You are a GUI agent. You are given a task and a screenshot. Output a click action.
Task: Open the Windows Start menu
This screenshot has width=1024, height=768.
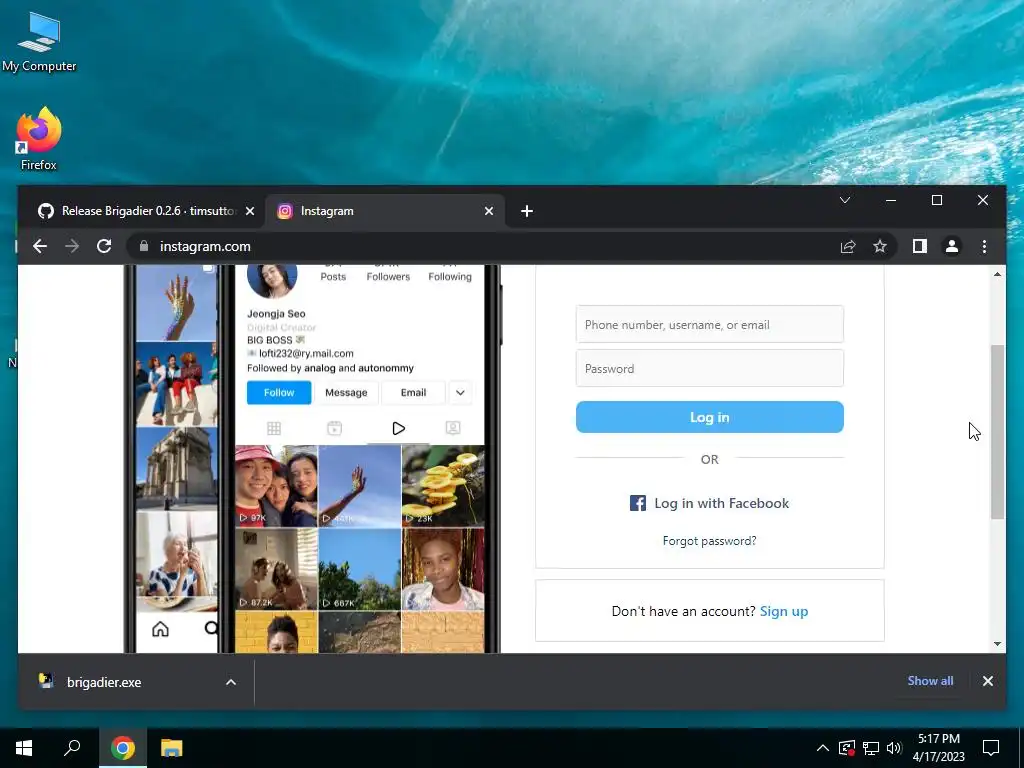24,748
